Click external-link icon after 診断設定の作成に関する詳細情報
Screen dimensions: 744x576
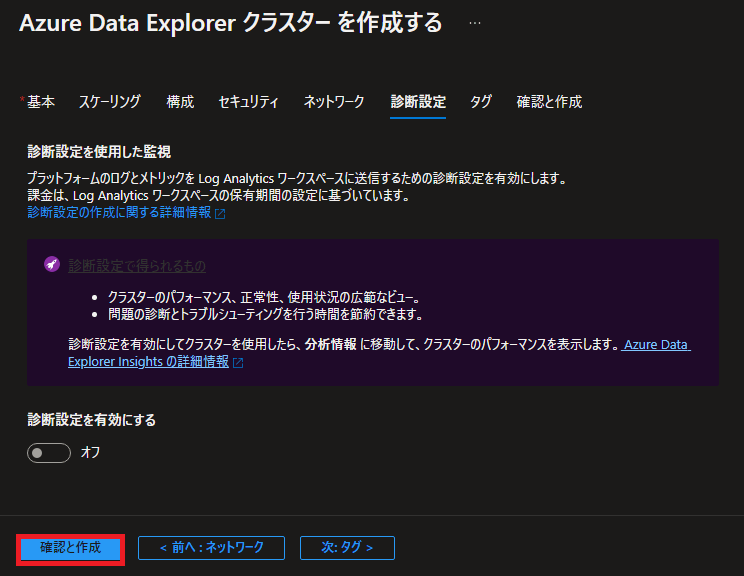point(220,214)
